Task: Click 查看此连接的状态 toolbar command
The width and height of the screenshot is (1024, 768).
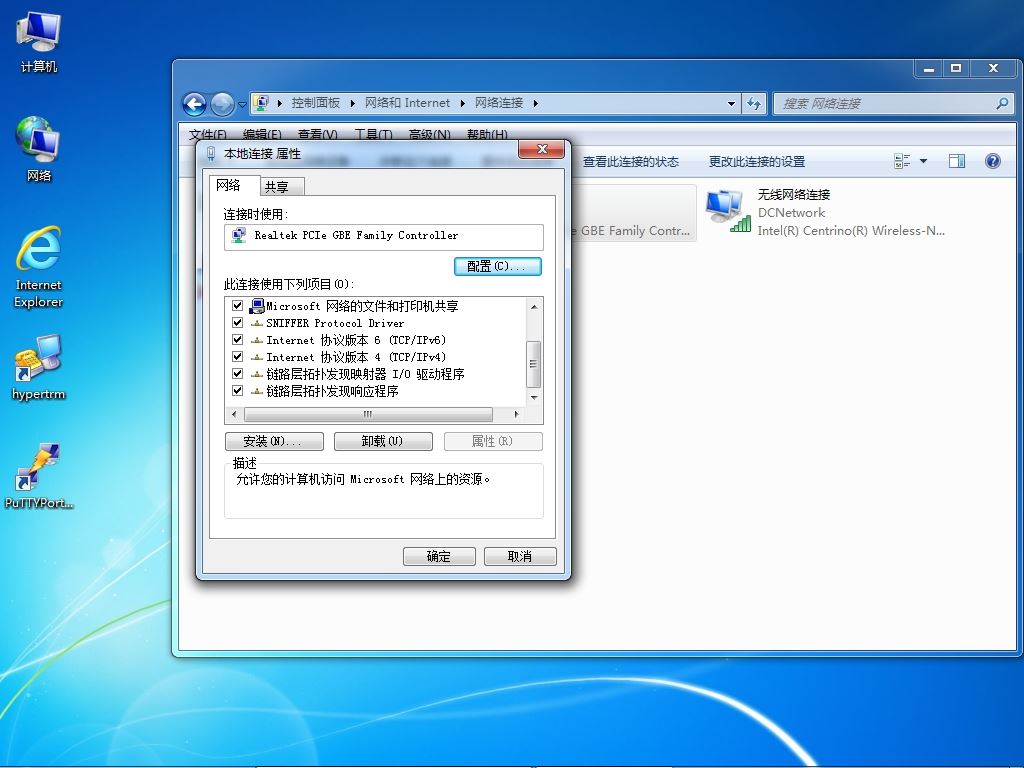Action: click(x=631, y=161)
